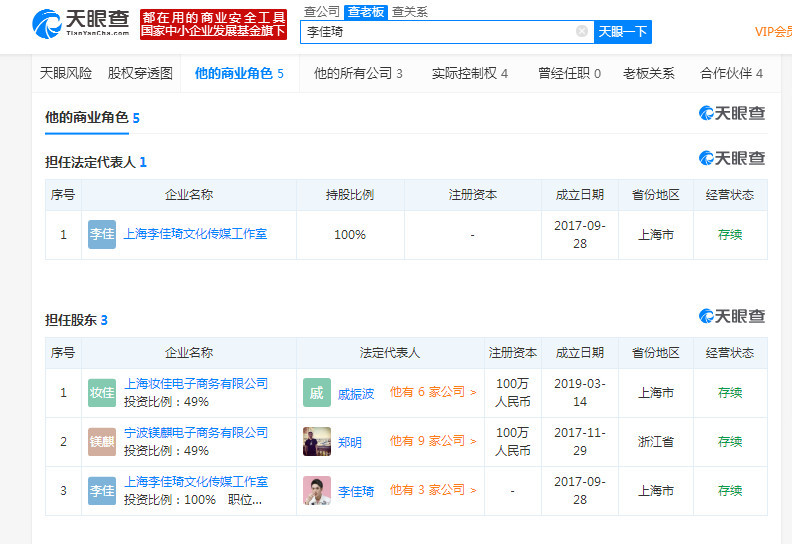Open the 戚 avatar icon for 戚振波
This screenshot has width=792, height=544.
point(317,392)
